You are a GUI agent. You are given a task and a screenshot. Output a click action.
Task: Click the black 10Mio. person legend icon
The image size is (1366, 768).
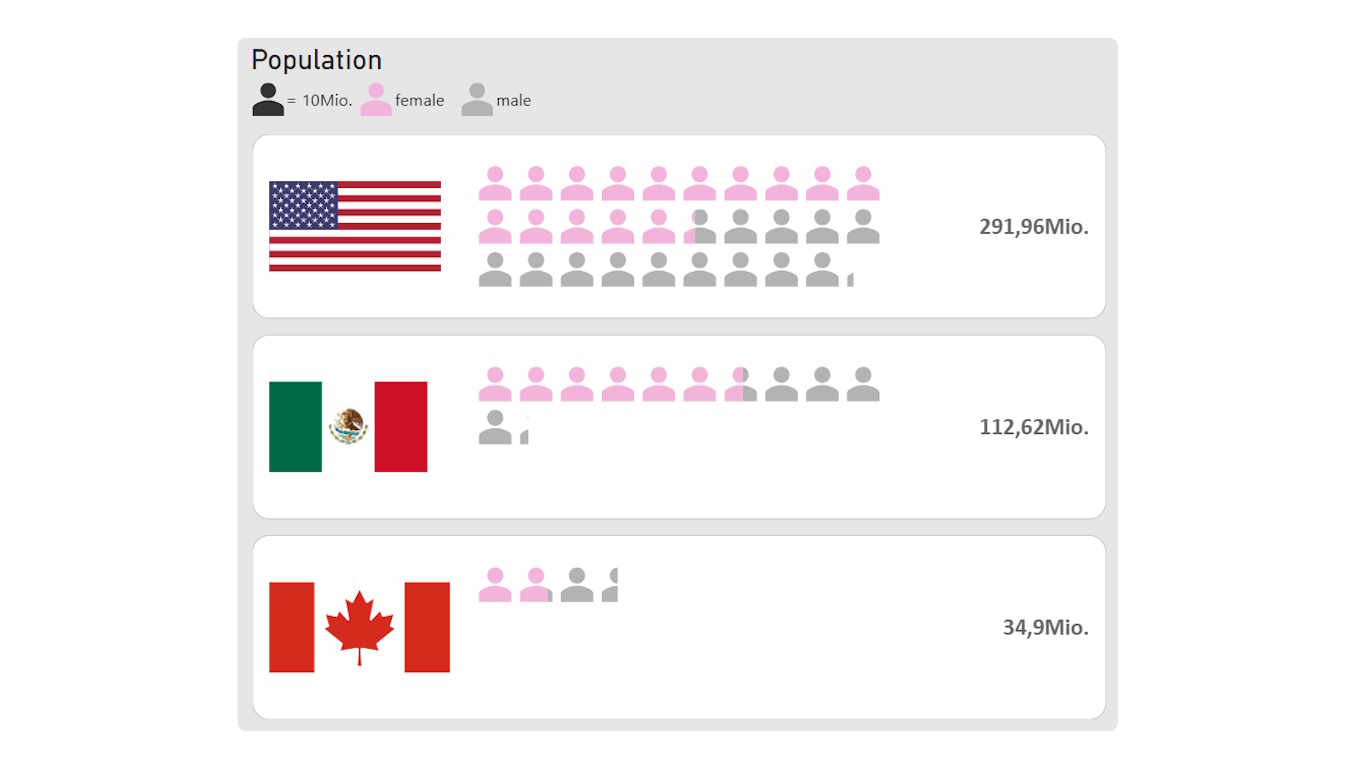(268, 99)
